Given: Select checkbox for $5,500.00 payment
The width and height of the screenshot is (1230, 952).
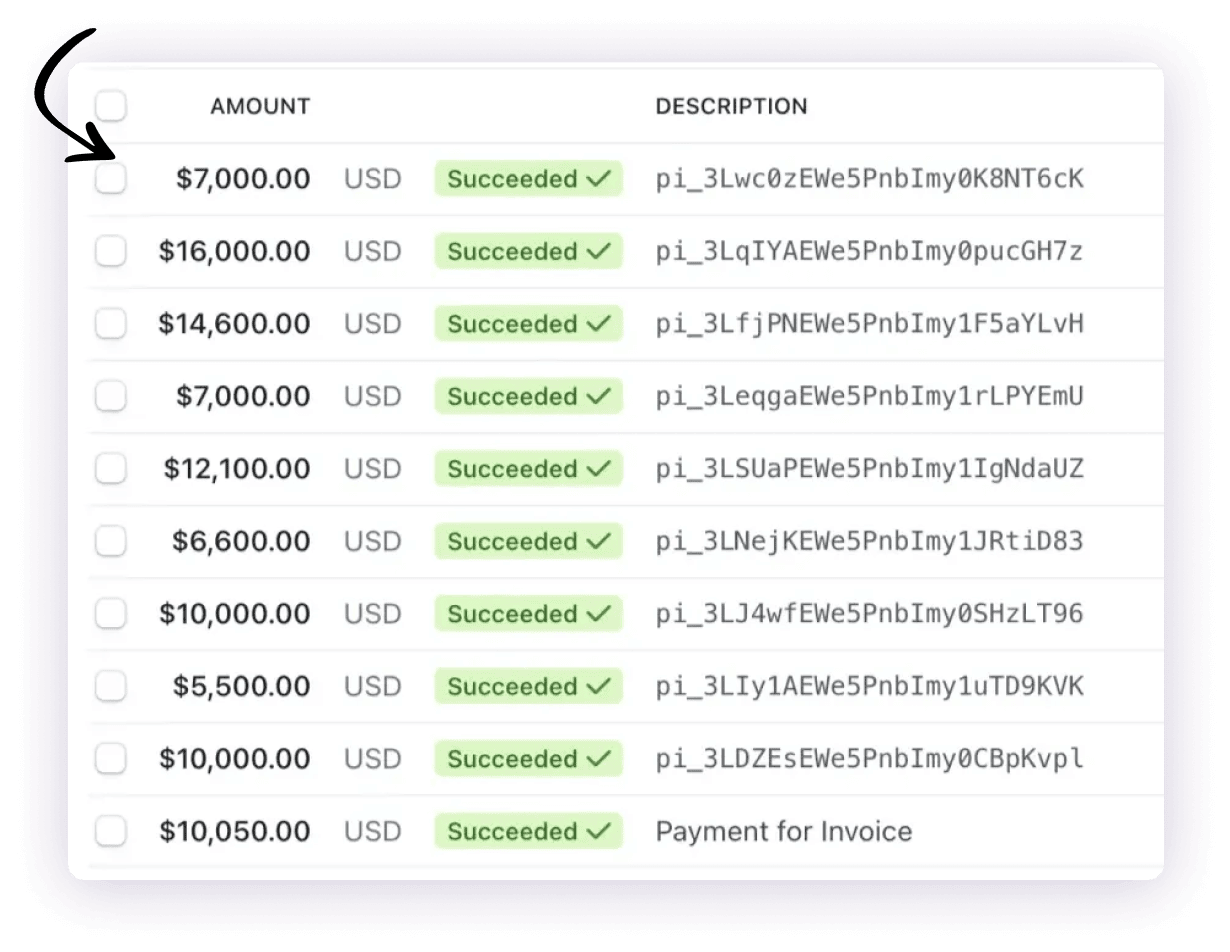Looking at the screenshot, I should (111, 687).
